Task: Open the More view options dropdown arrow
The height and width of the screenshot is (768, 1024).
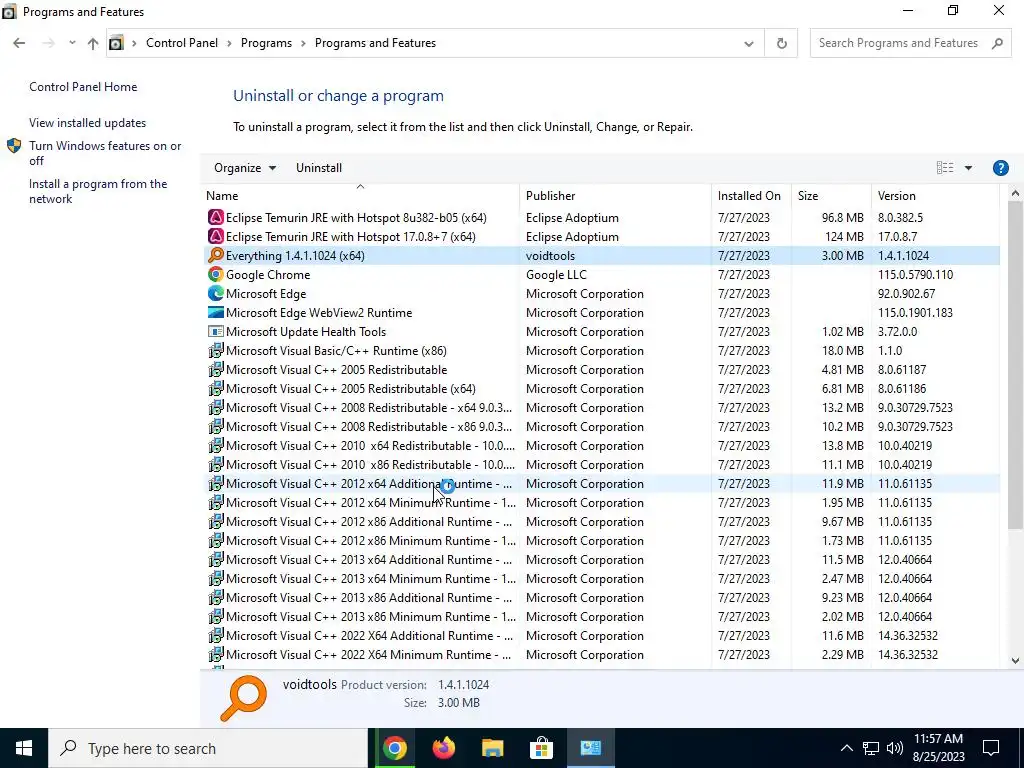Action: point(968,168)
